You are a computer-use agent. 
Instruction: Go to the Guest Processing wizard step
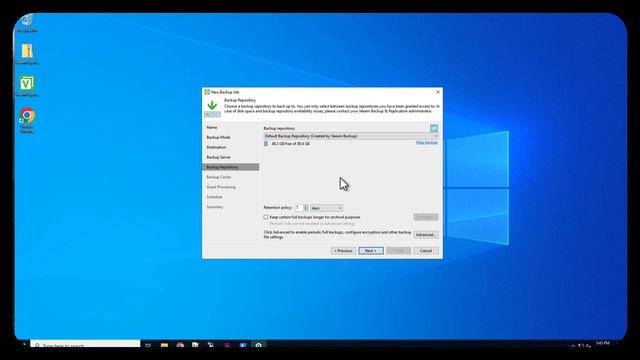(221, 187)
